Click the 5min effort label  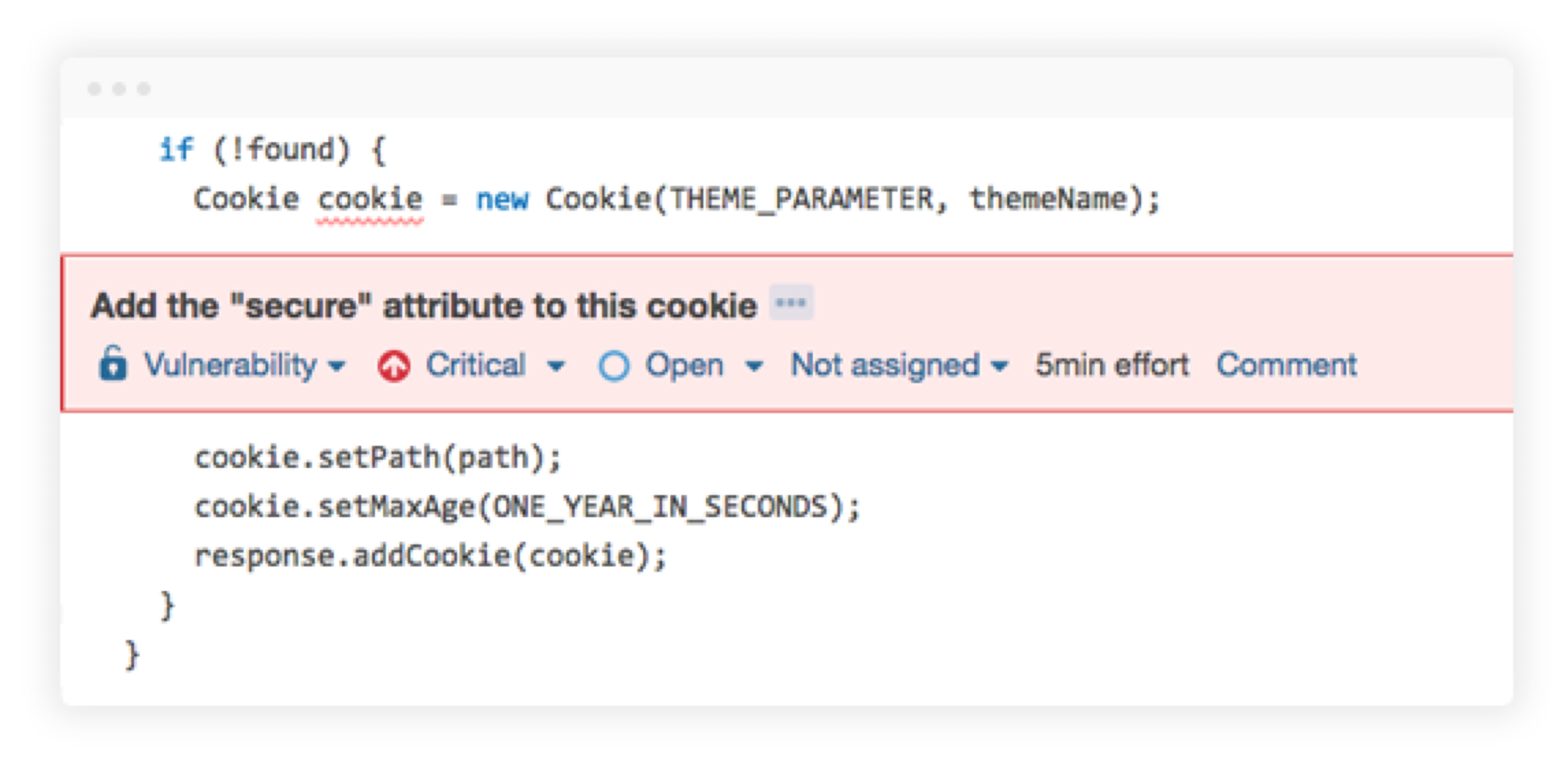(1112, 365)
